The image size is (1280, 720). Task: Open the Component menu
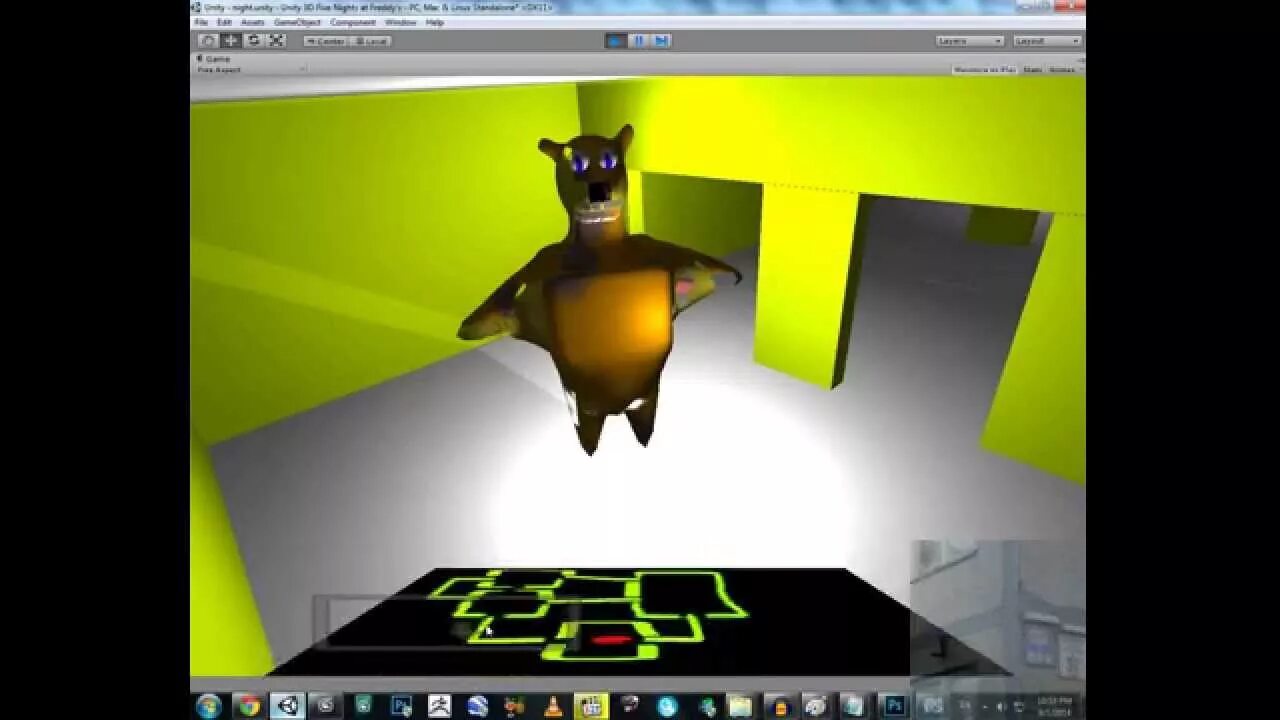coord(353,22)
